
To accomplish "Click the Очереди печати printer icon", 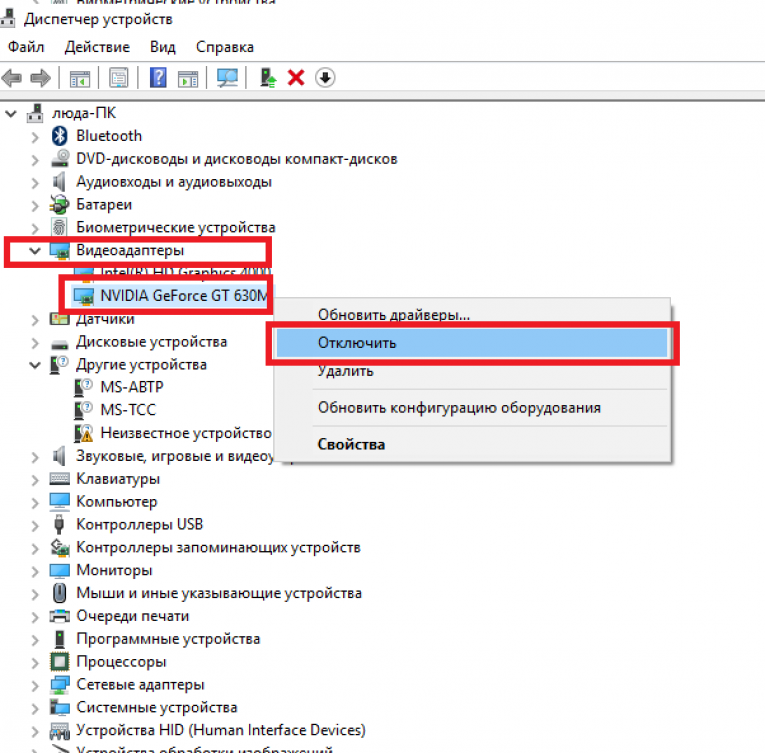I will 60,616.
